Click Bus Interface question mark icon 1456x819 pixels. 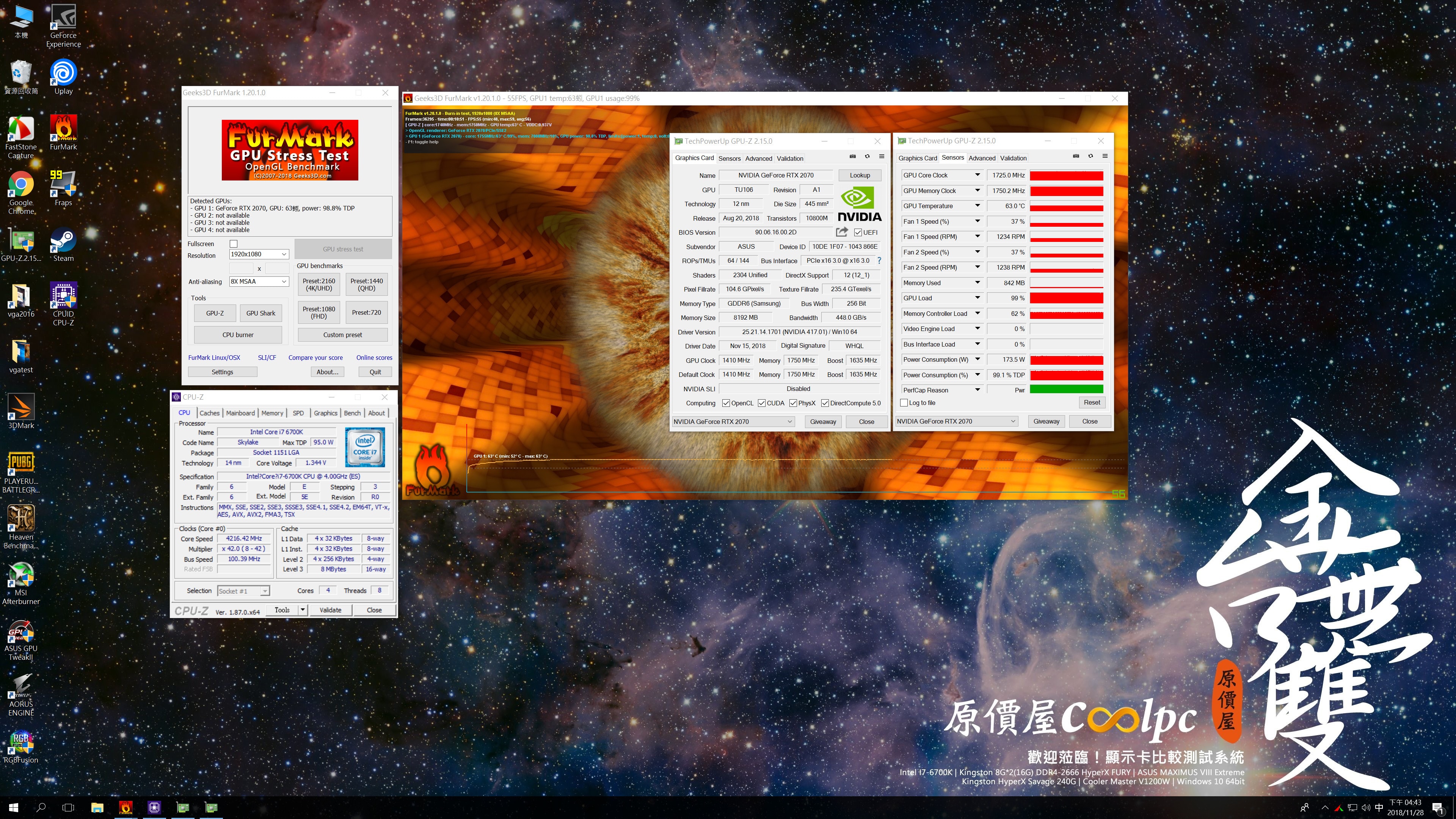click(x=879, y=260)
